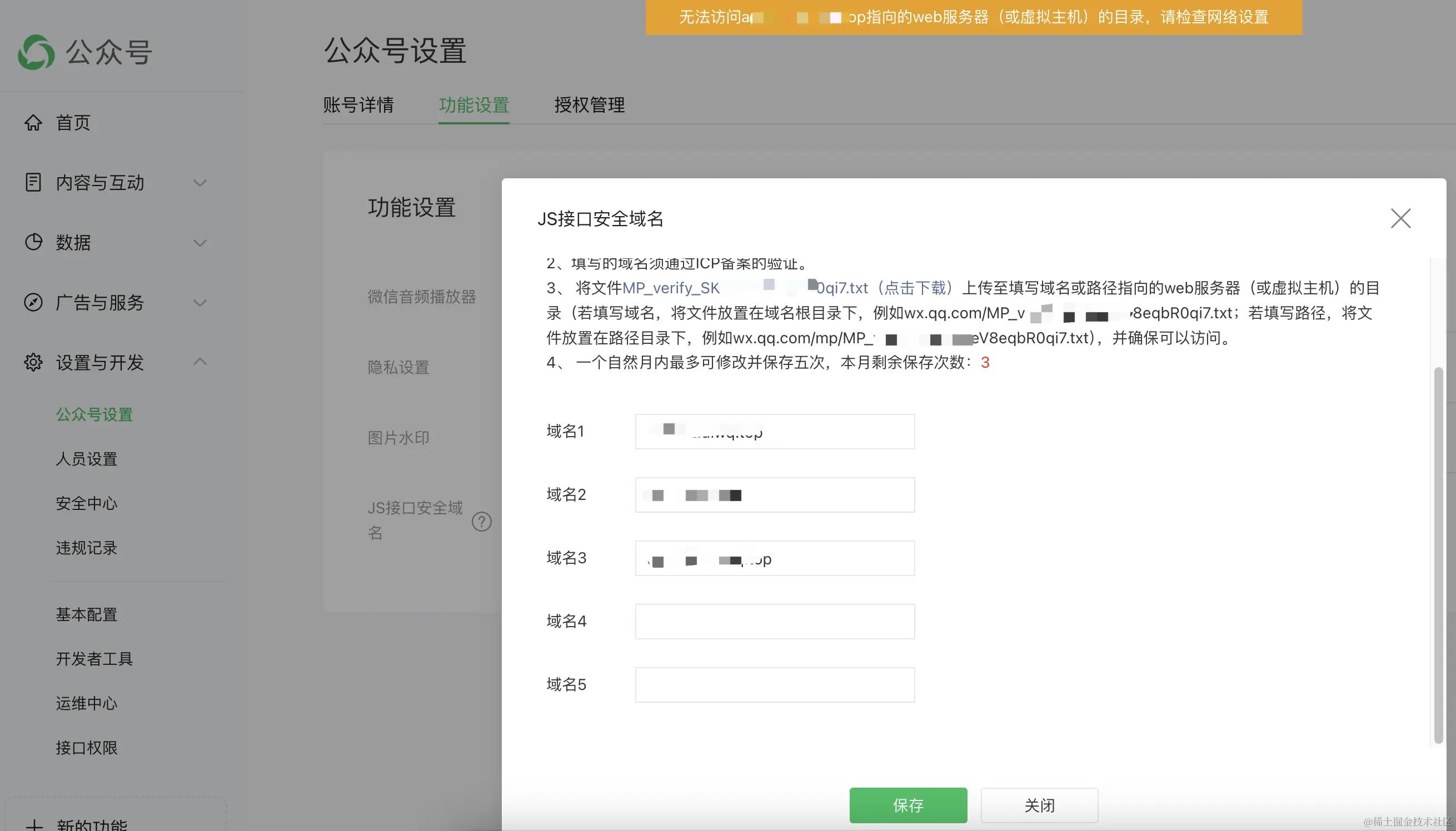The width and height of the screenshot is (1456, 831).
Task: Close the JS接口安全域名 dialog with X
Action: click(1400, 219)
